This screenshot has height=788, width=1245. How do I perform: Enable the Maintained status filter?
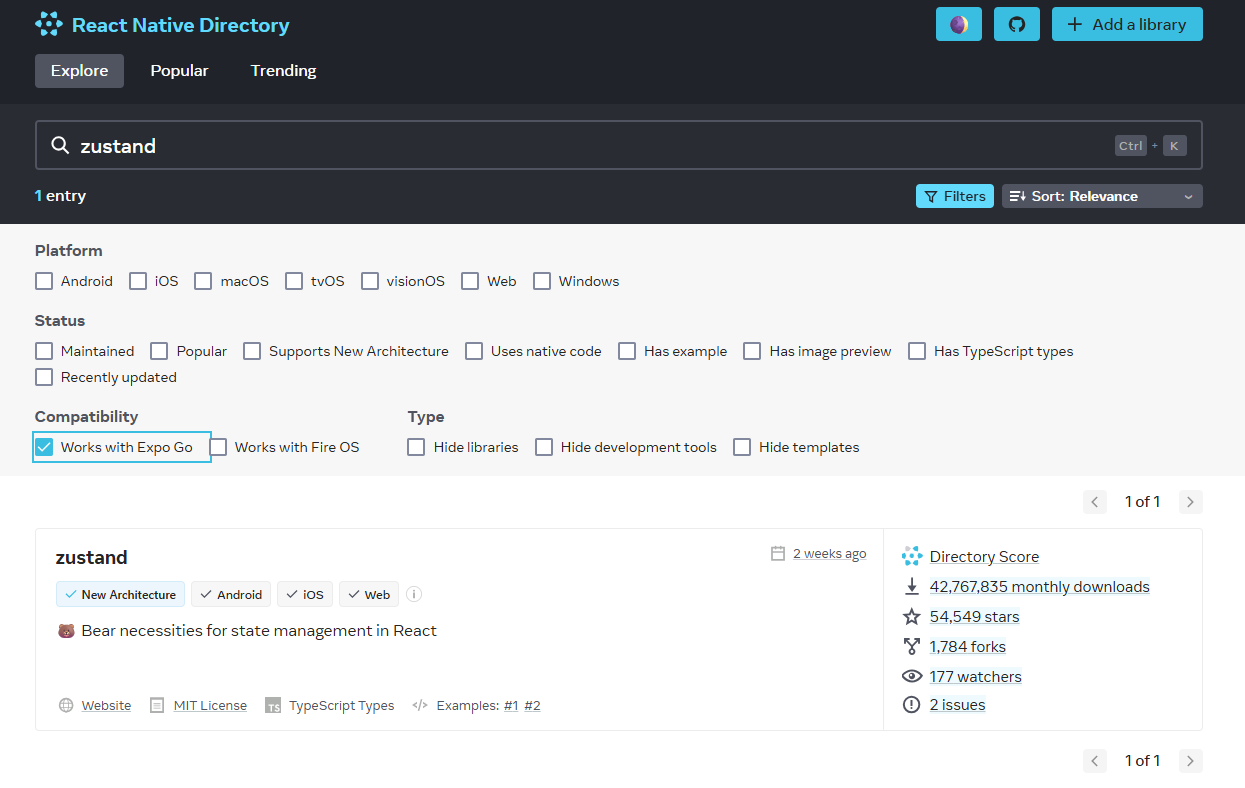[44, 351]
